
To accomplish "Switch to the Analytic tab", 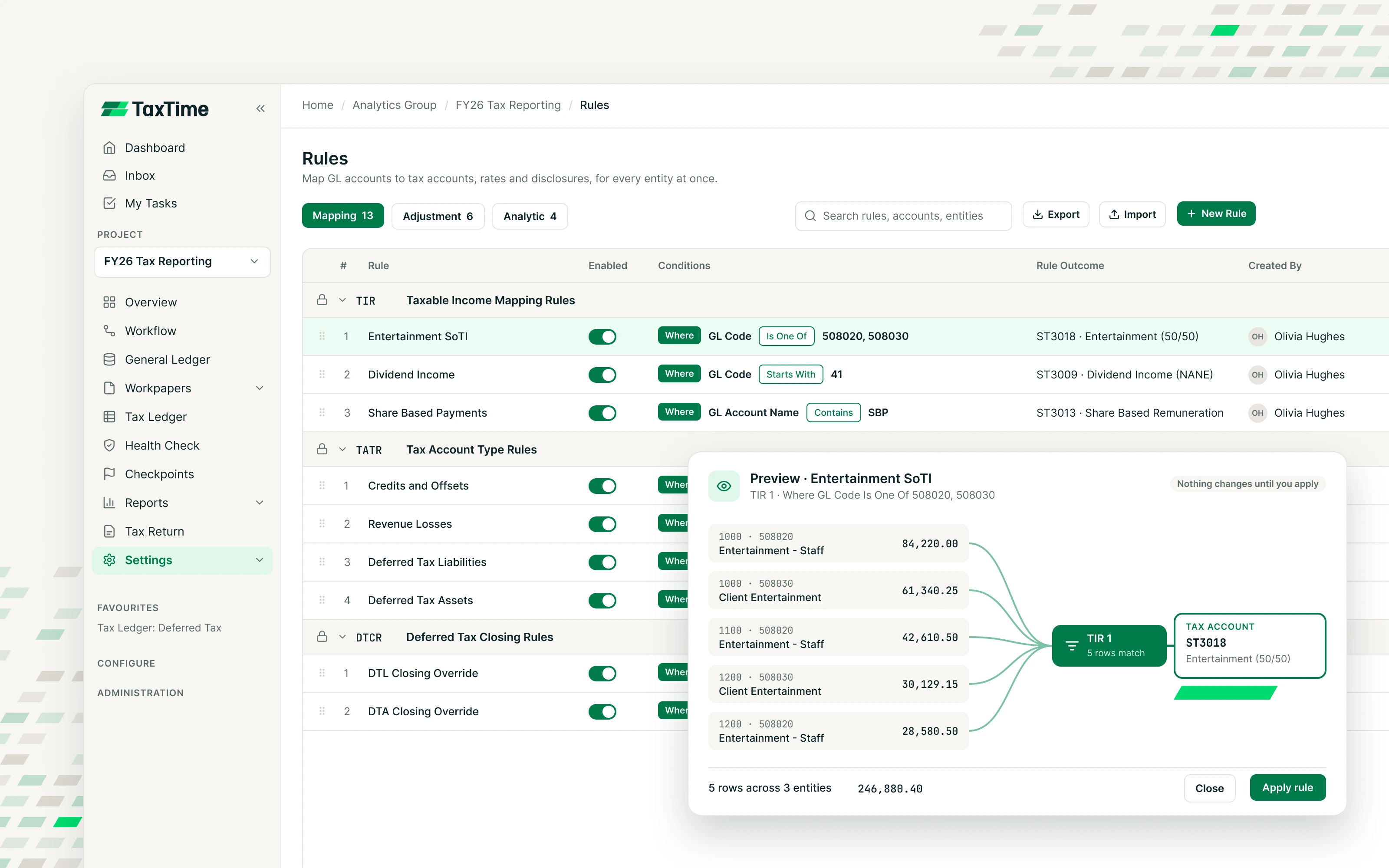I will pos(530,217).
